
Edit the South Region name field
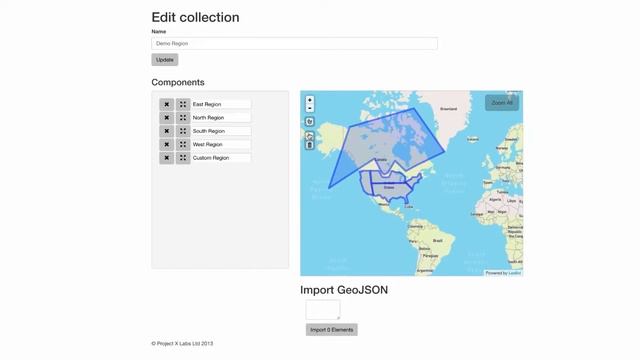tap(221, 131)
